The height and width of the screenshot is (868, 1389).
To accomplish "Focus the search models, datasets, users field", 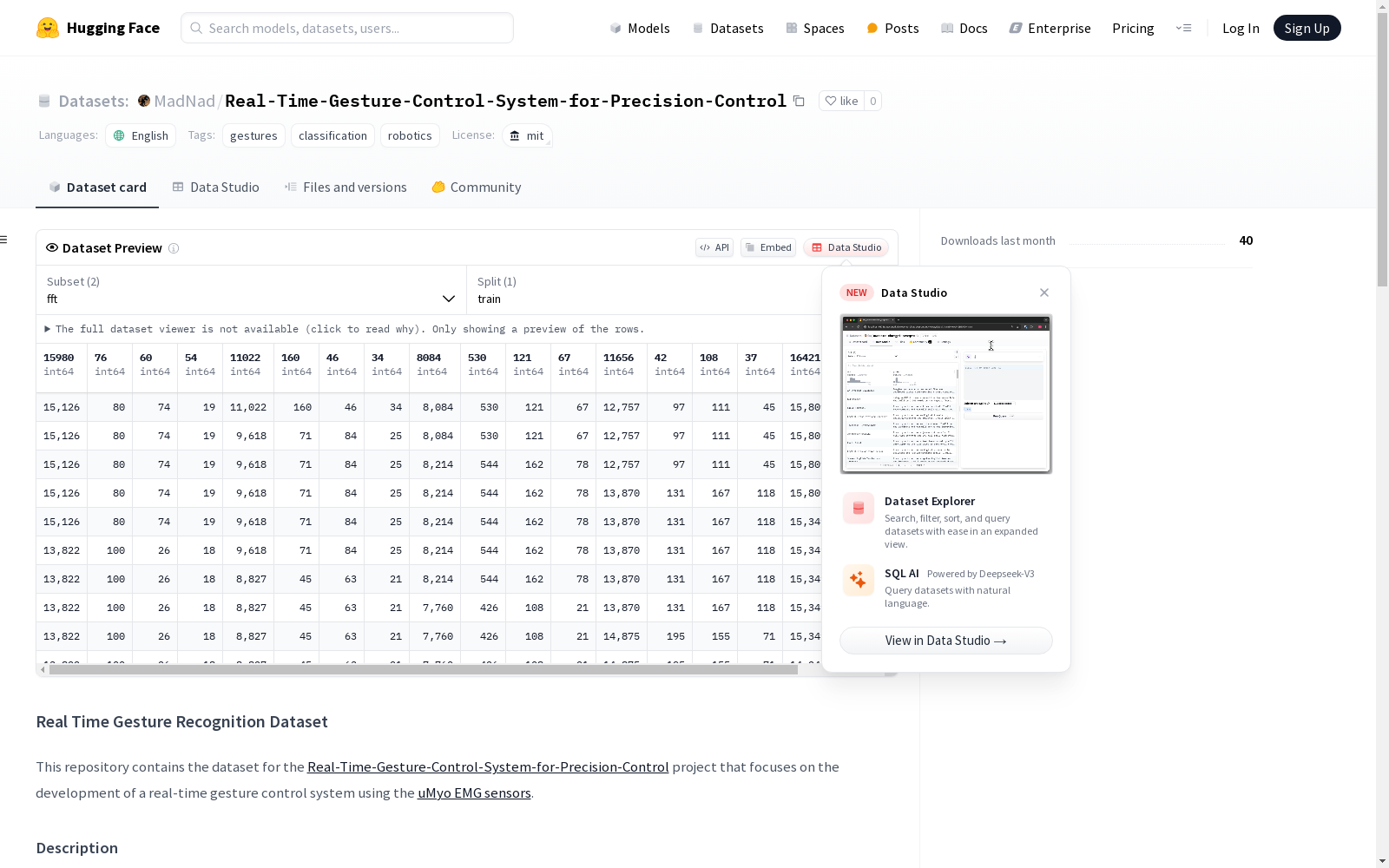I will click(347, 28).
